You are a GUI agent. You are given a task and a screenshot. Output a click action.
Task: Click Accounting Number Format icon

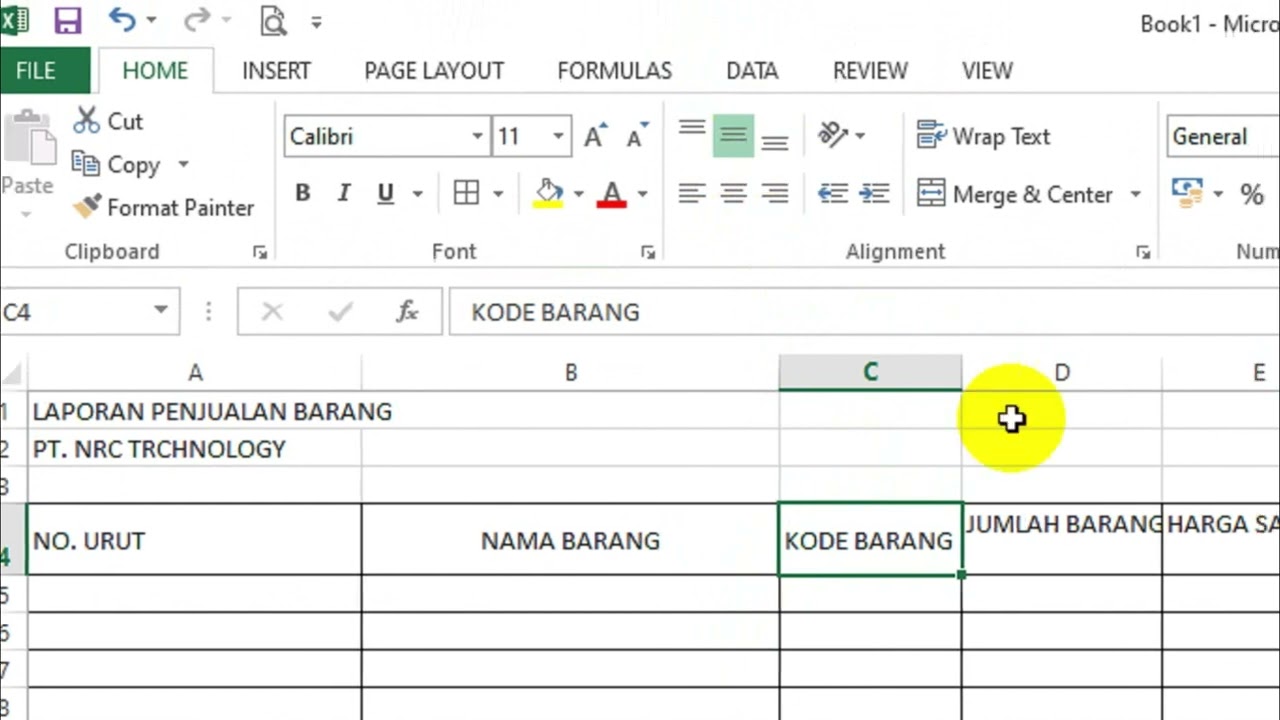(1187, 194)
